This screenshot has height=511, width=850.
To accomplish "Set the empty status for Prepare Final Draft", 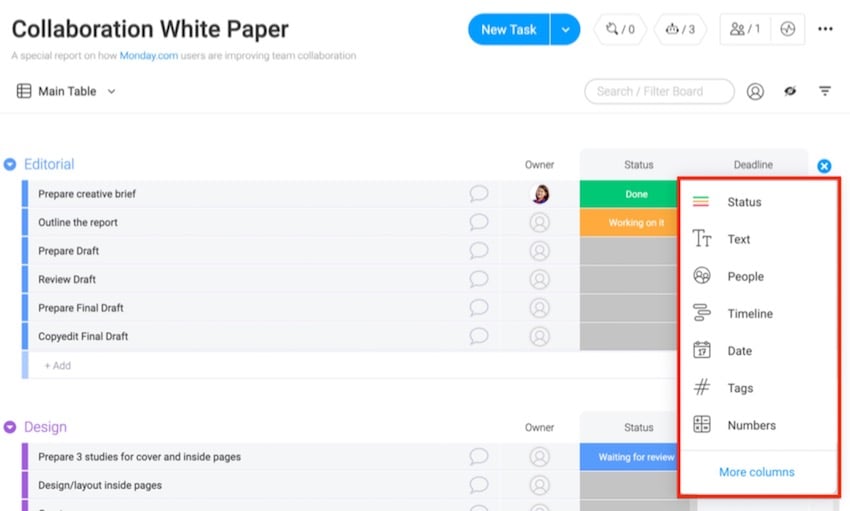I will [629, 308].
